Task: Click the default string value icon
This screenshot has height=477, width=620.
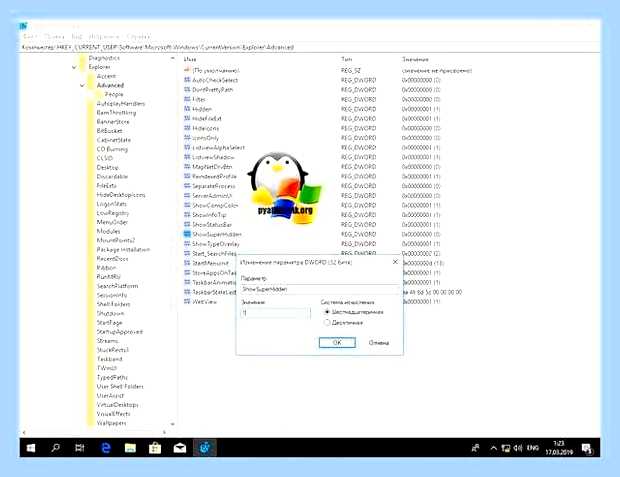Action: coord(187,70)
